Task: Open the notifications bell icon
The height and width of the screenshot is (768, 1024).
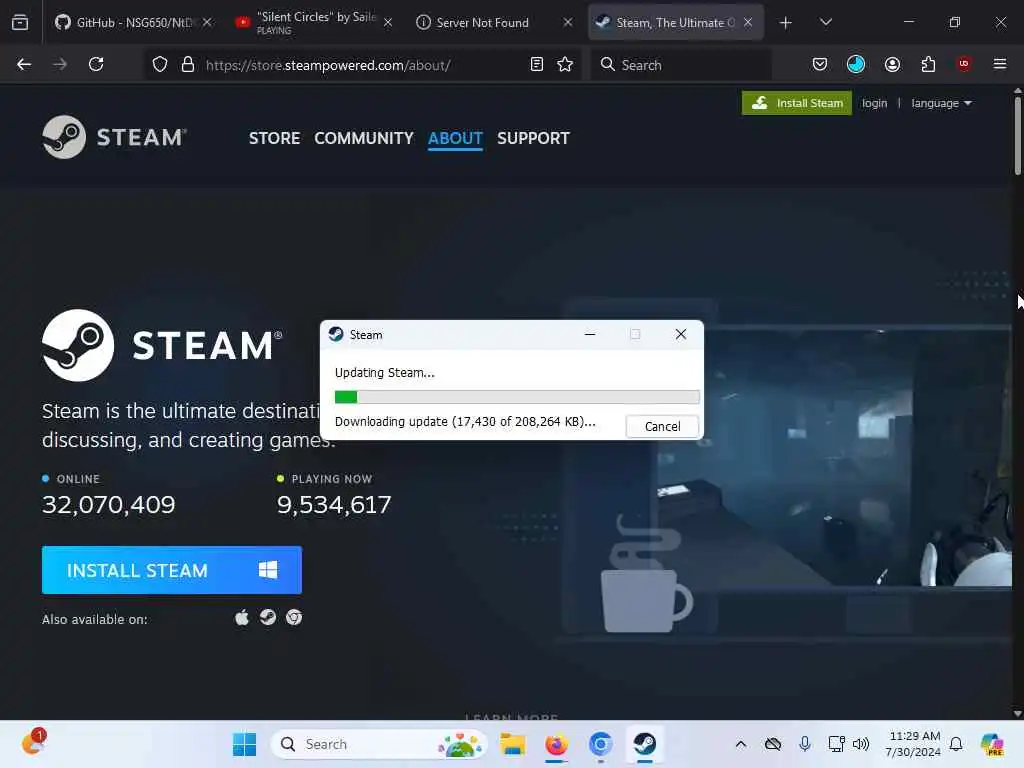Action: pos(956,744)
